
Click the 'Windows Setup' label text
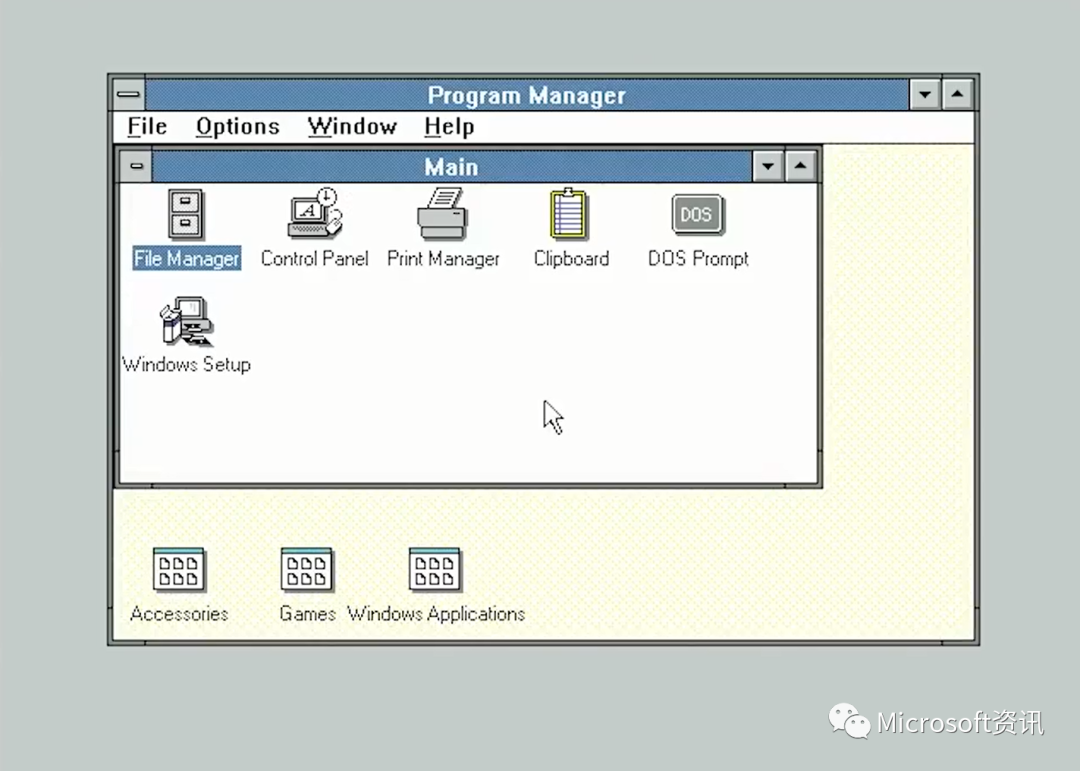point(186,364)
